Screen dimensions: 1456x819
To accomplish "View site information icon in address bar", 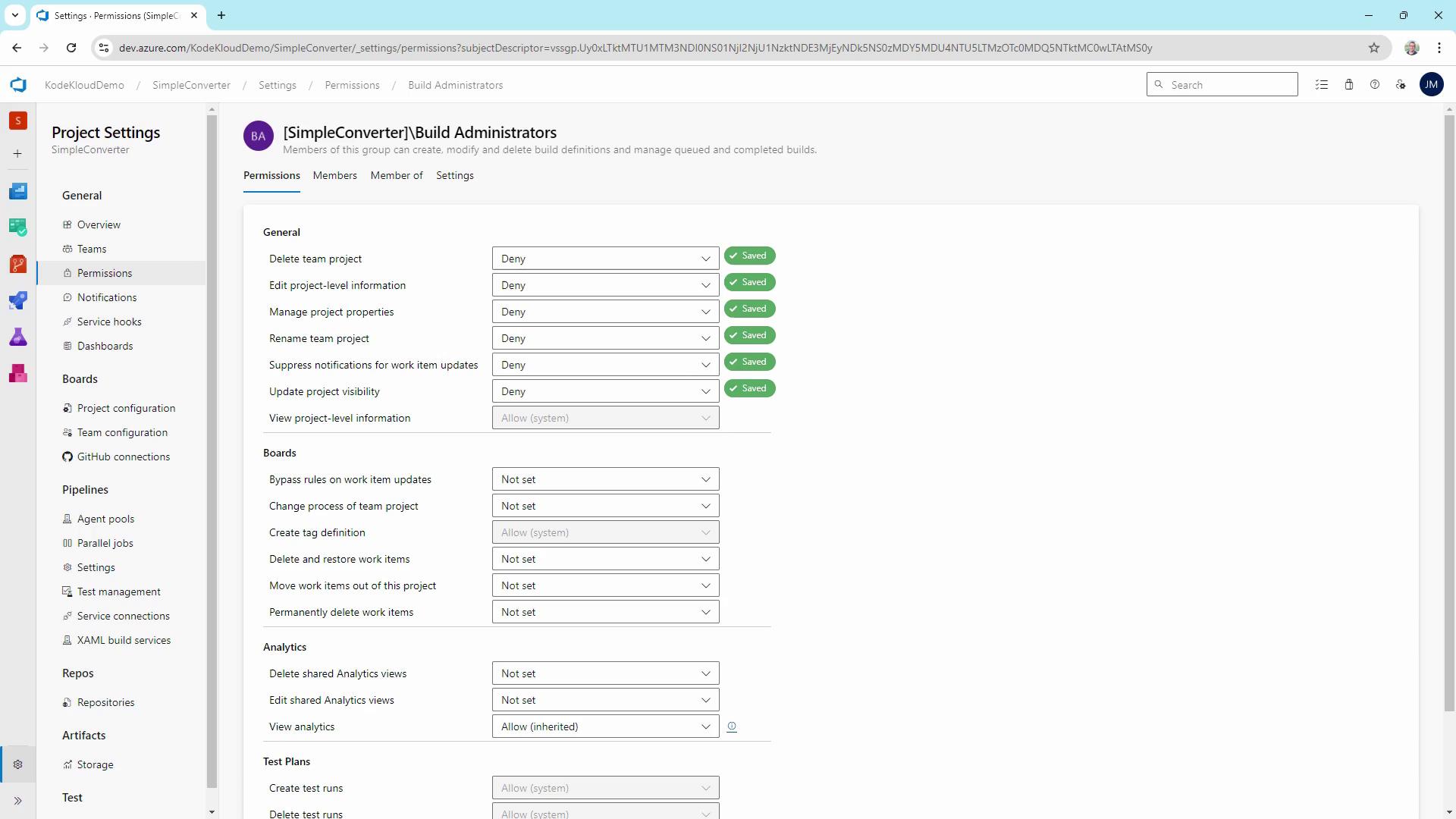I will point(104,48).
